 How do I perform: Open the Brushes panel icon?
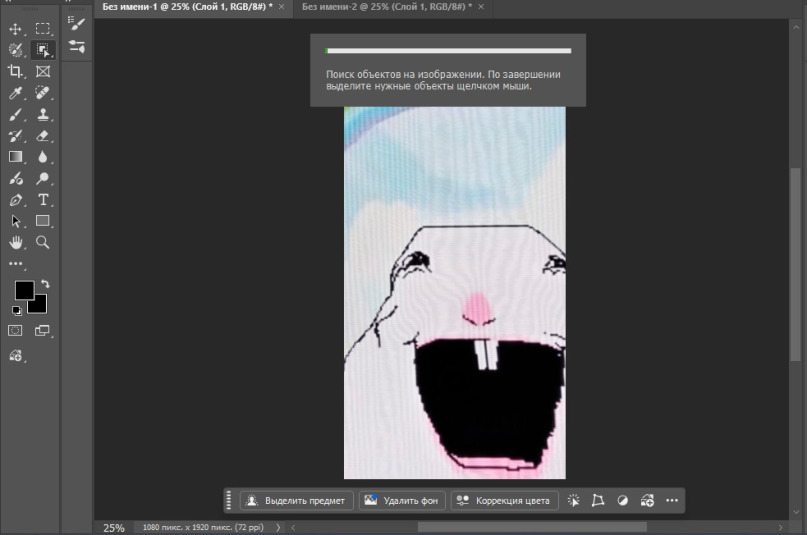click(77, 23)
